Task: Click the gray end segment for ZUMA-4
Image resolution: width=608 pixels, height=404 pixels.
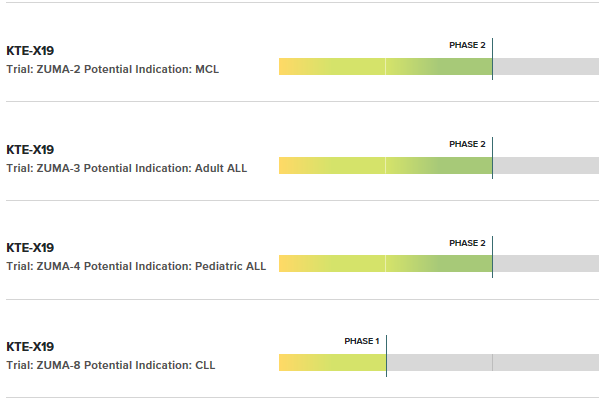Action: (546, 264)
